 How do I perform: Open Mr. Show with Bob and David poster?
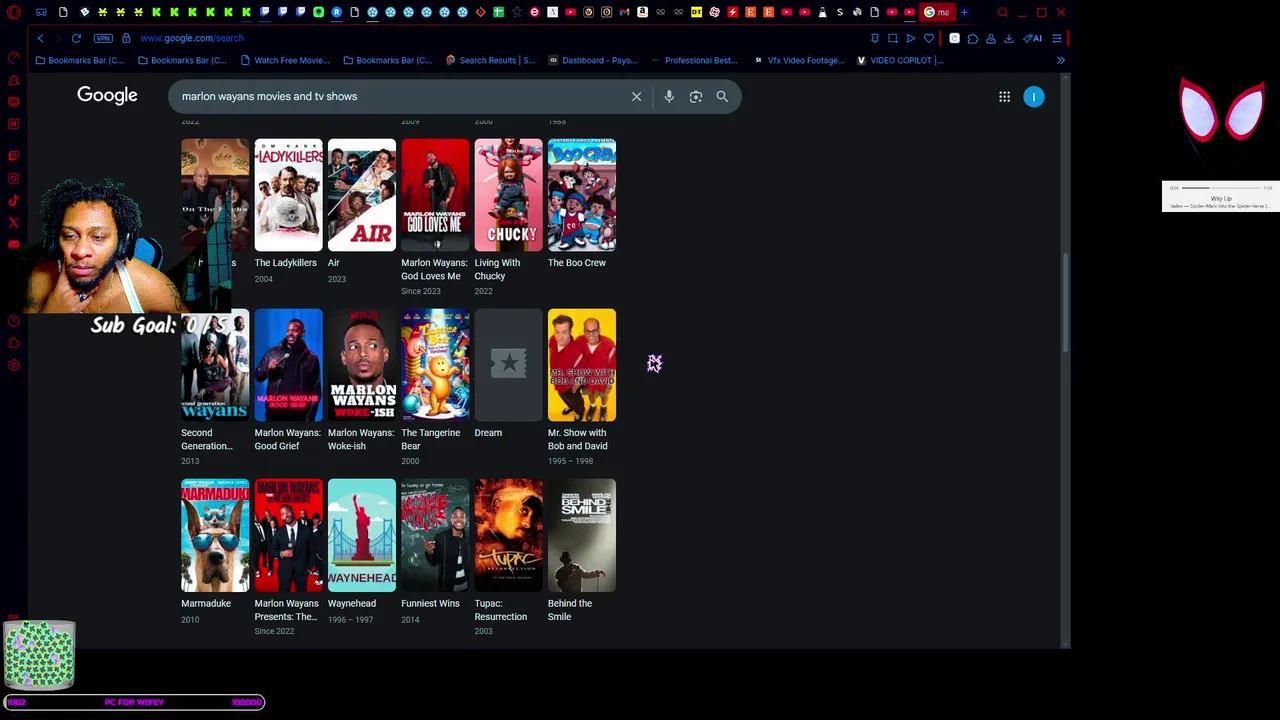pos(582,365)
